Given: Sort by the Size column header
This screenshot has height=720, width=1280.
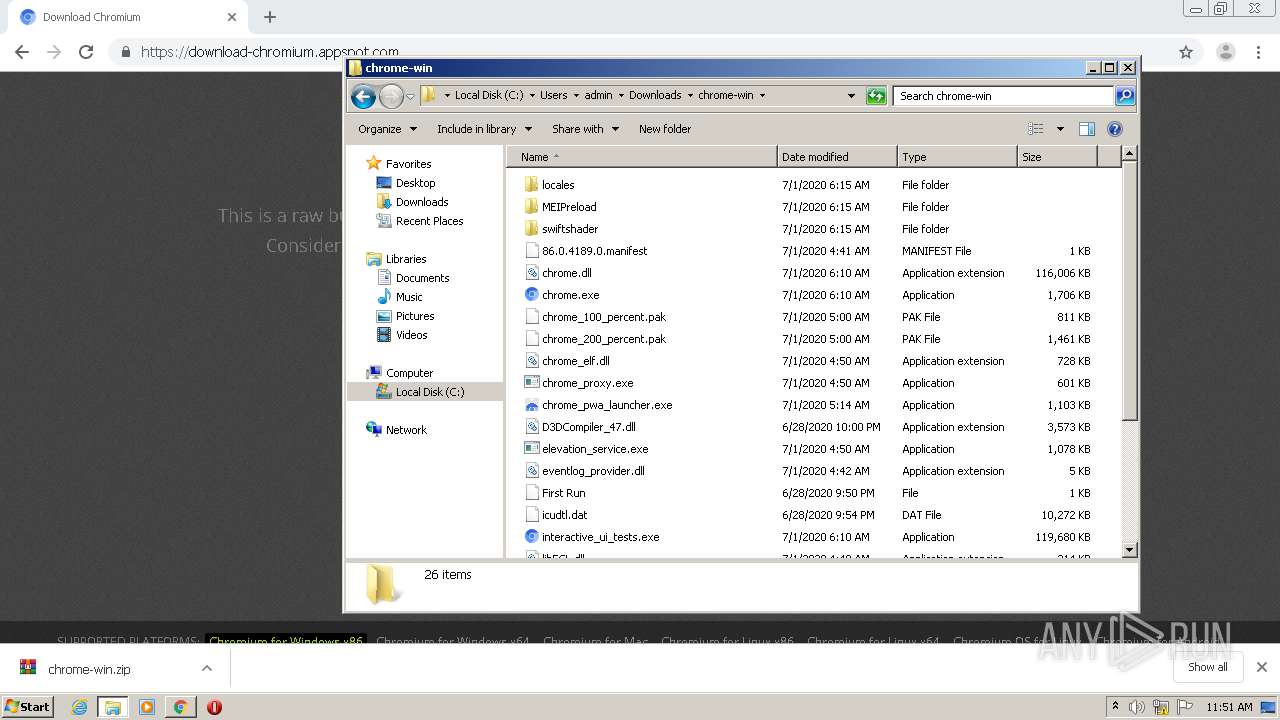Looking at the screenshot, I should click(x=1057, y=157).
